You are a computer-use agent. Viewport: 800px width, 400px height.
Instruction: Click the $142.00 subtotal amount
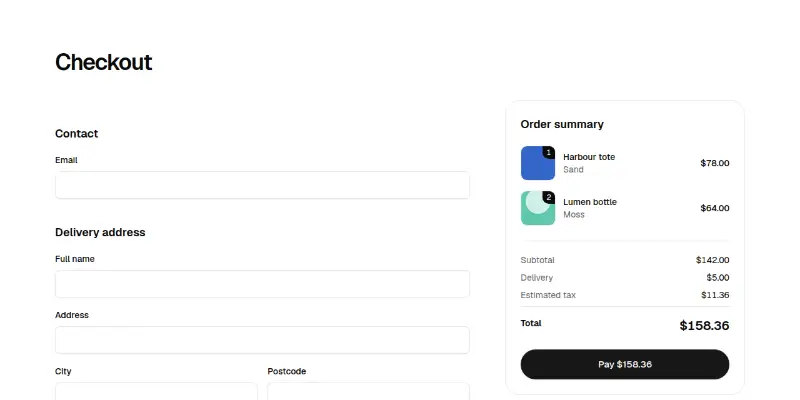(712, 260)
